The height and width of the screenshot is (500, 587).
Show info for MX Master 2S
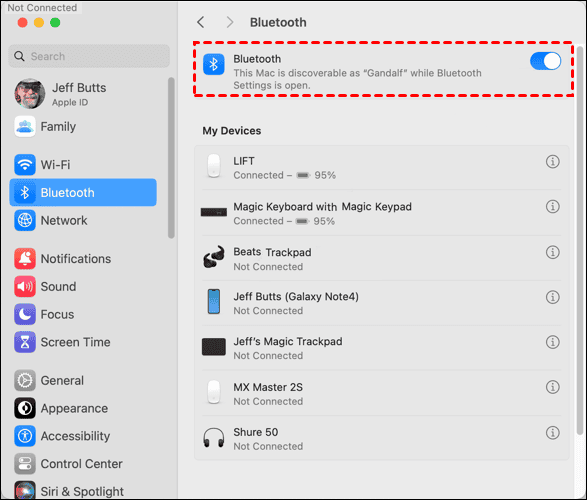552,387
